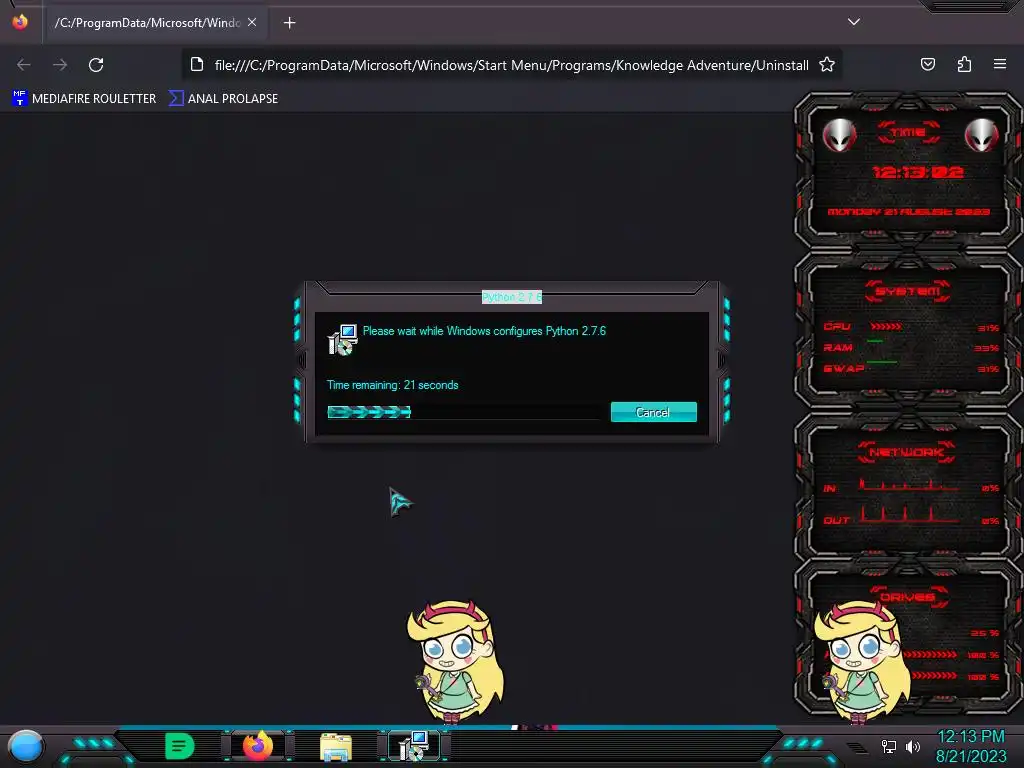Click 'Please wait while Windows configures Python' text
The image size is (1024, 768).
[x=485, y=331]
